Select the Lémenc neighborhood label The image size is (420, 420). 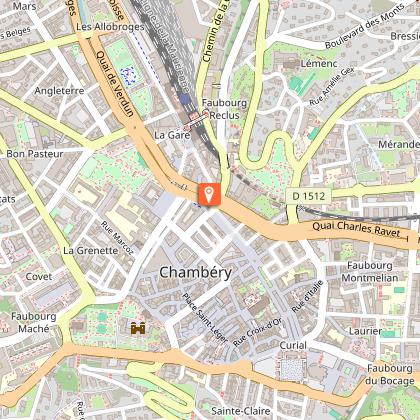coord(319,63)
